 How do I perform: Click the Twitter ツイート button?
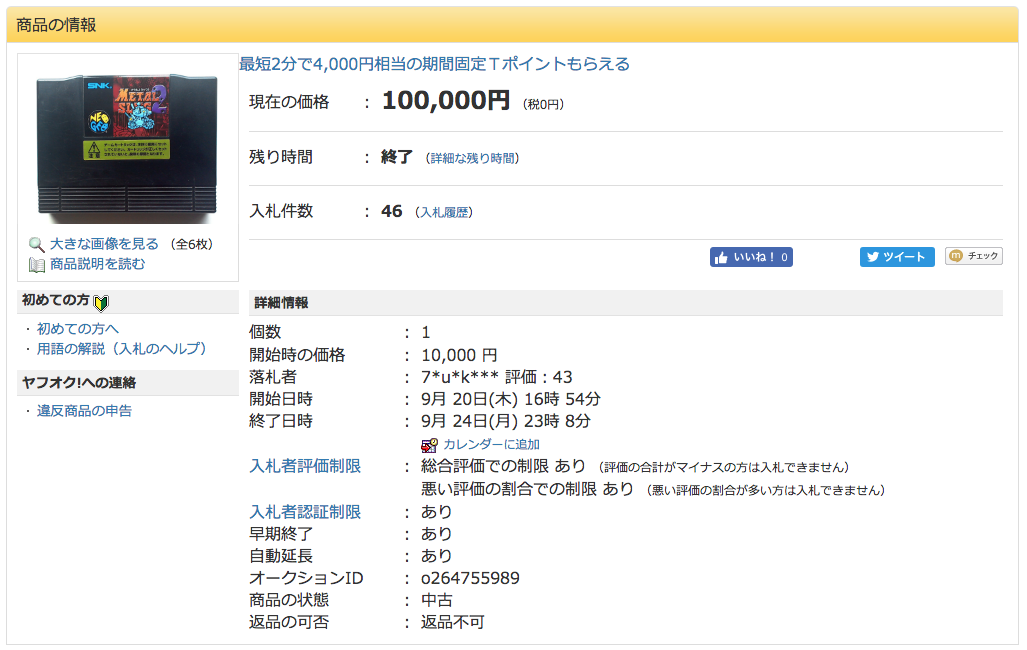897,257
